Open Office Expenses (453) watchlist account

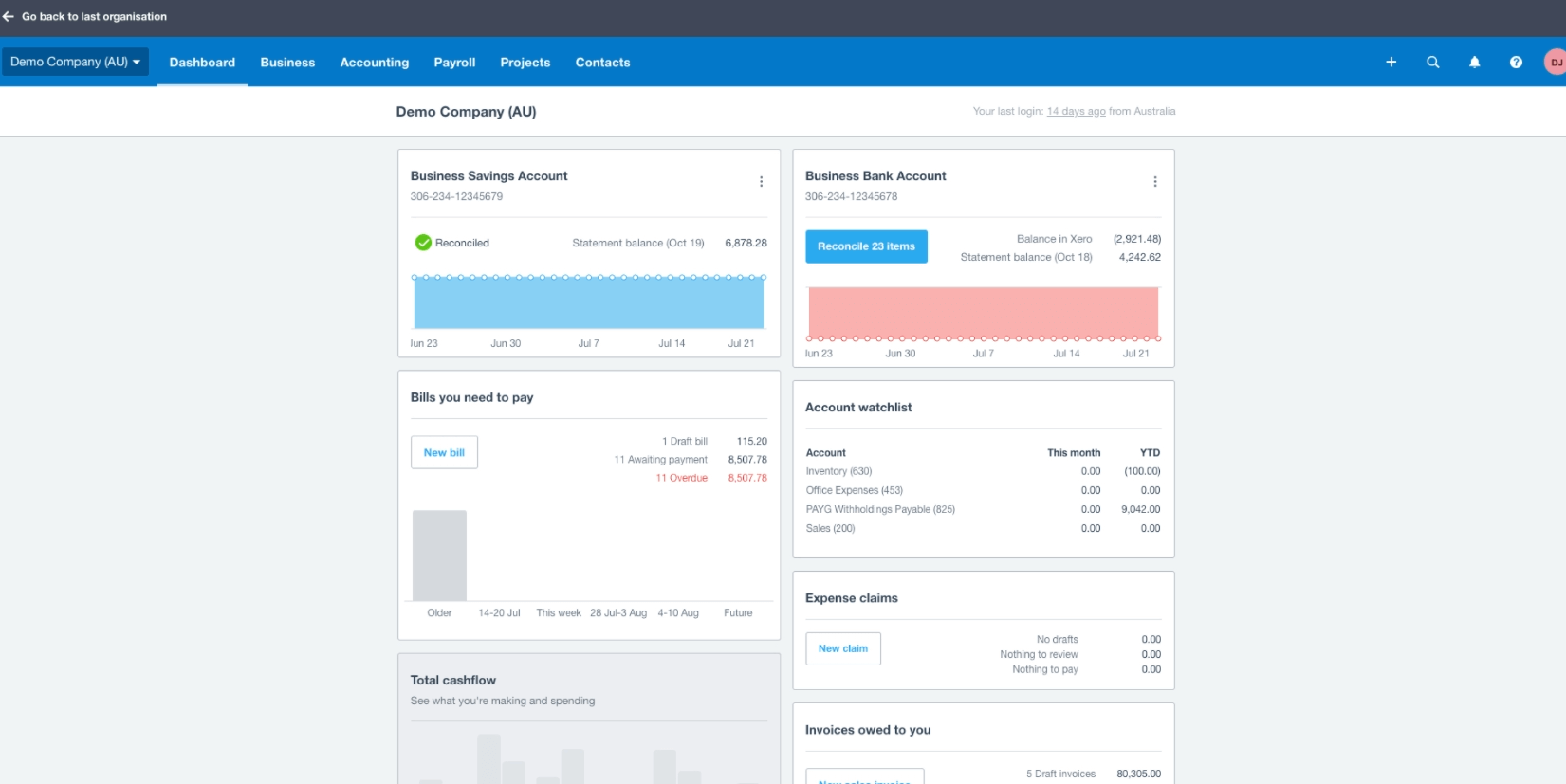pyautogui.click(x=855, y=490)
